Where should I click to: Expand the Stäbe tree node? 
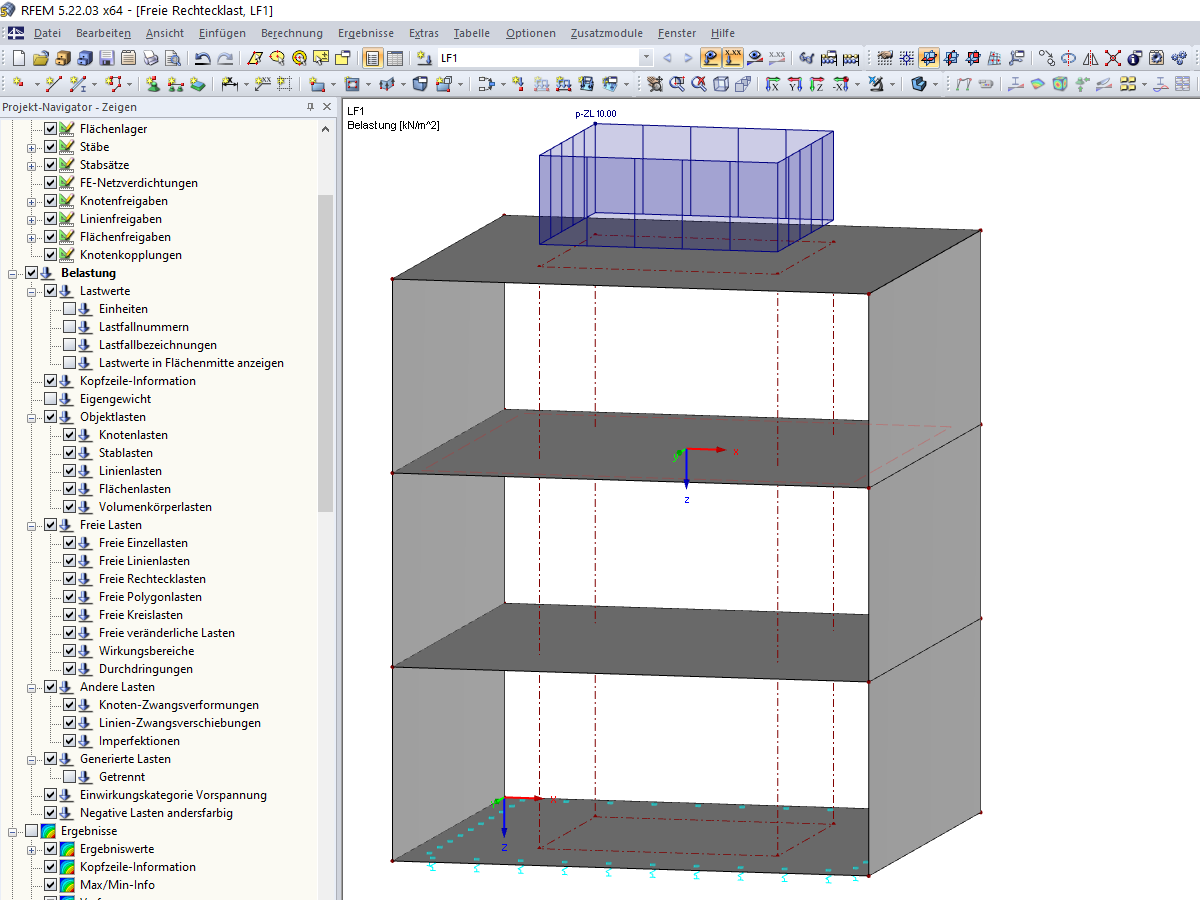click(31, 147)
